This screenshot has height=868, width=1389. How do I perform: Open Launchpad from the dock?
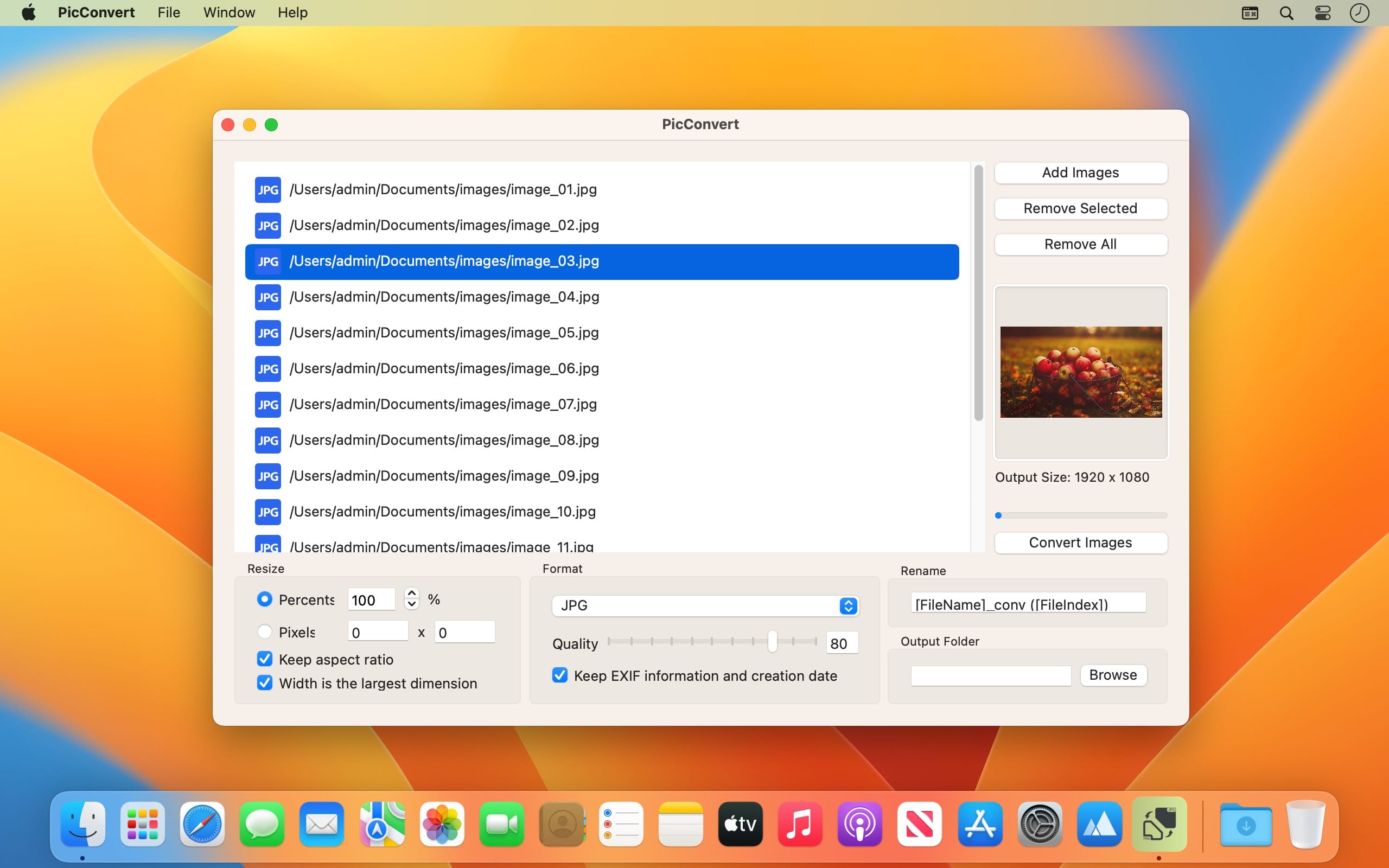tap(143, 825)
